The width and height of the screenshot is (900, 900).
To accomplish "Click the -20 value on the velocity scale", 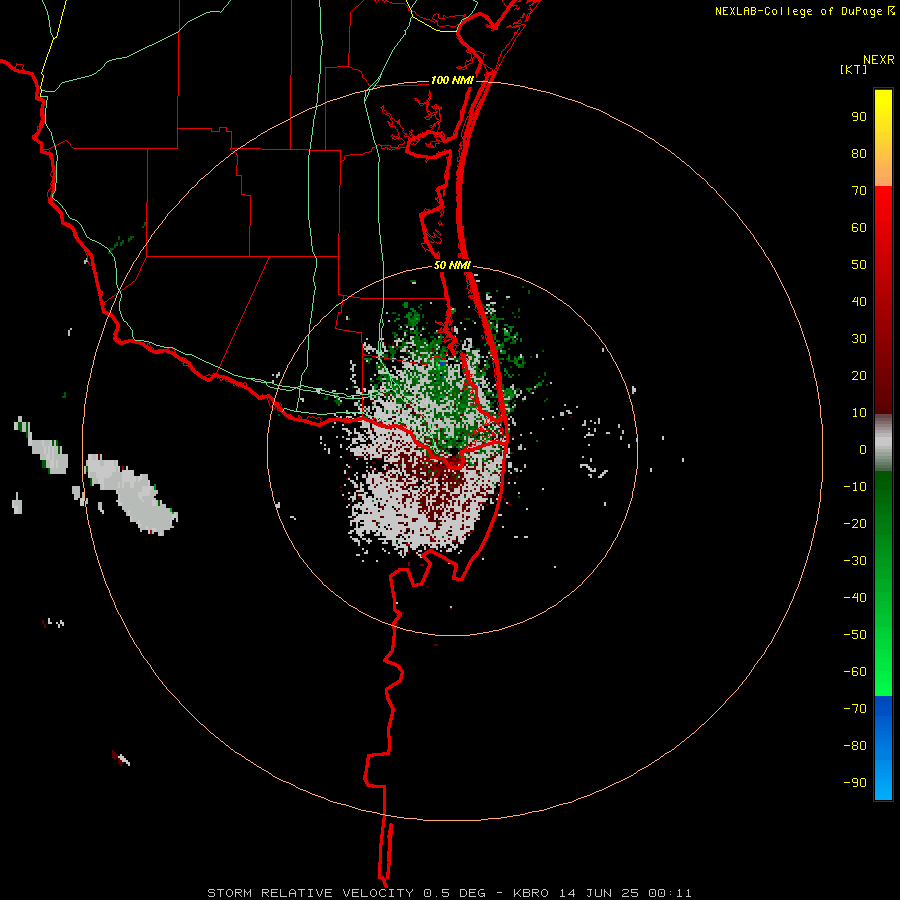I will pos(855,524).
